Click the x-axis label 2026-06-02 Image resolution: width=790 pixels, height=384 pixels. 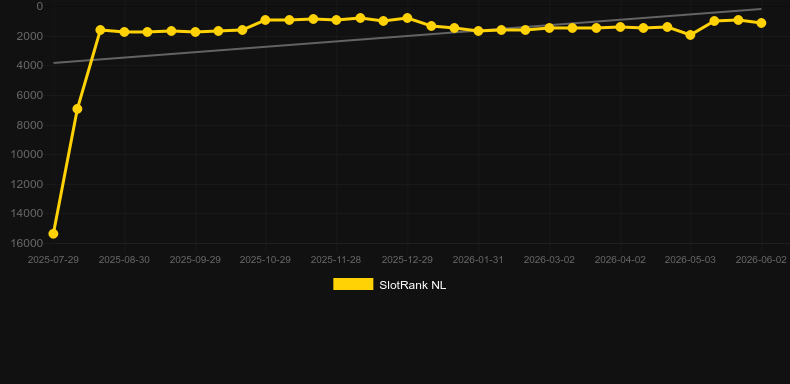pyautogui.click(x=761, y=260)
